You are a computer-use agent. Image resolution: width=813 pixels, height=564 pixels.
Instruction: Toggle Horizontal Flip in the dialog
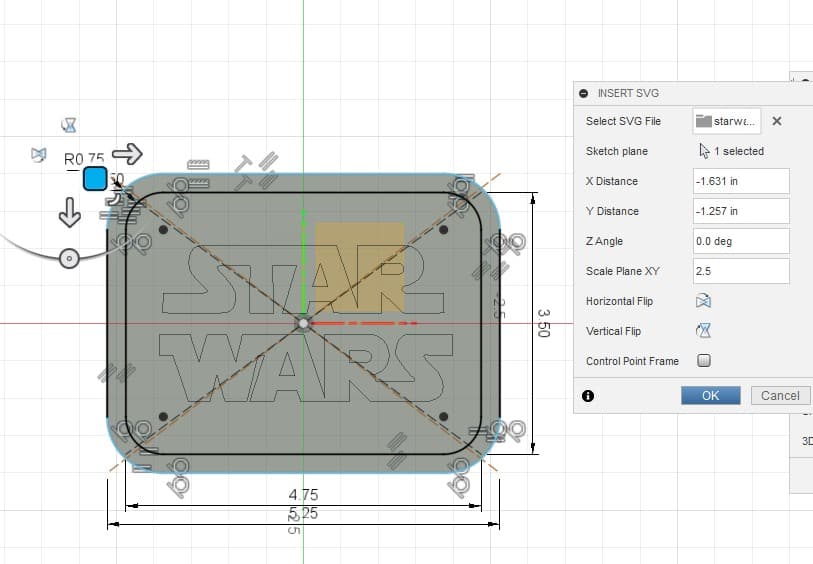click(704, 301)
